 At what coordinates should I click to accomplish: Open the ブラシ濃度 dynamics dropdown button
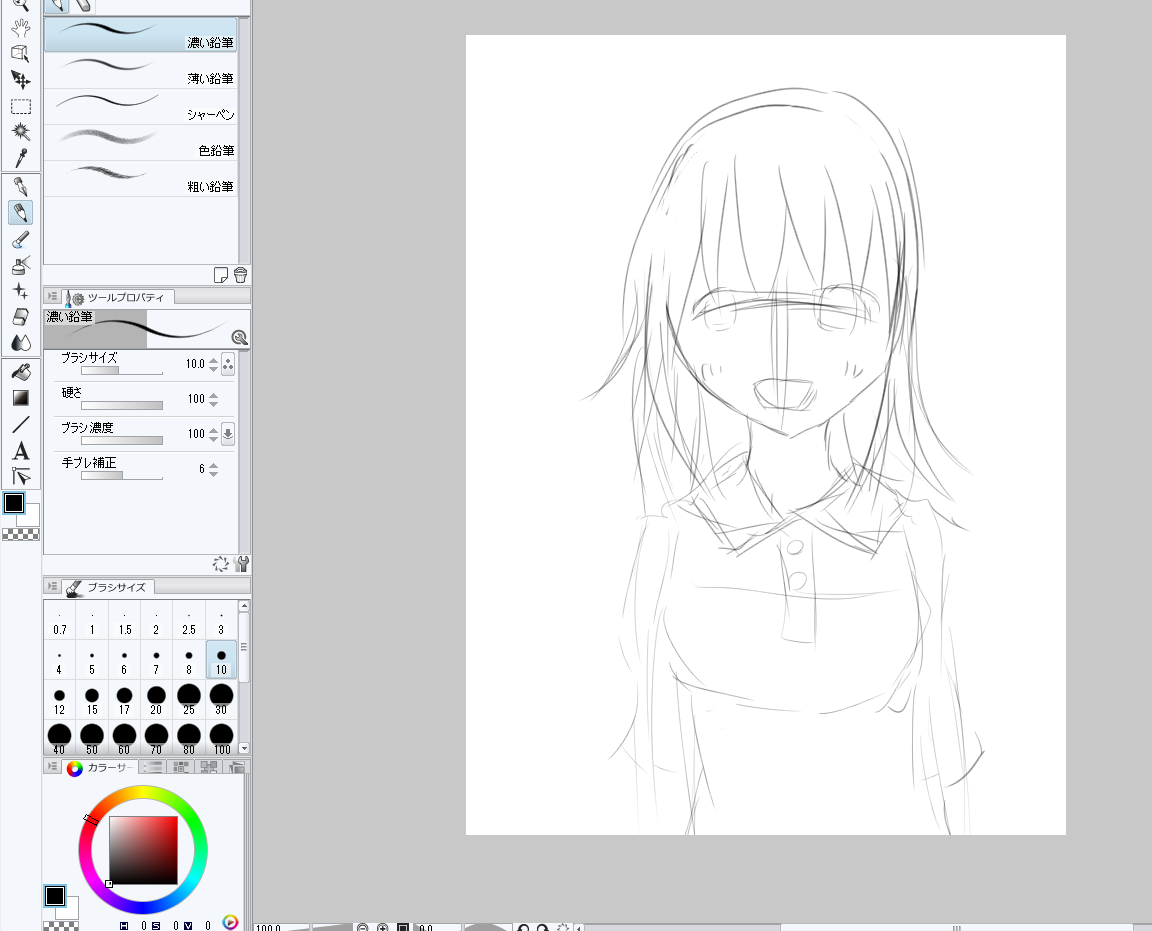click(x=228, y=434)
